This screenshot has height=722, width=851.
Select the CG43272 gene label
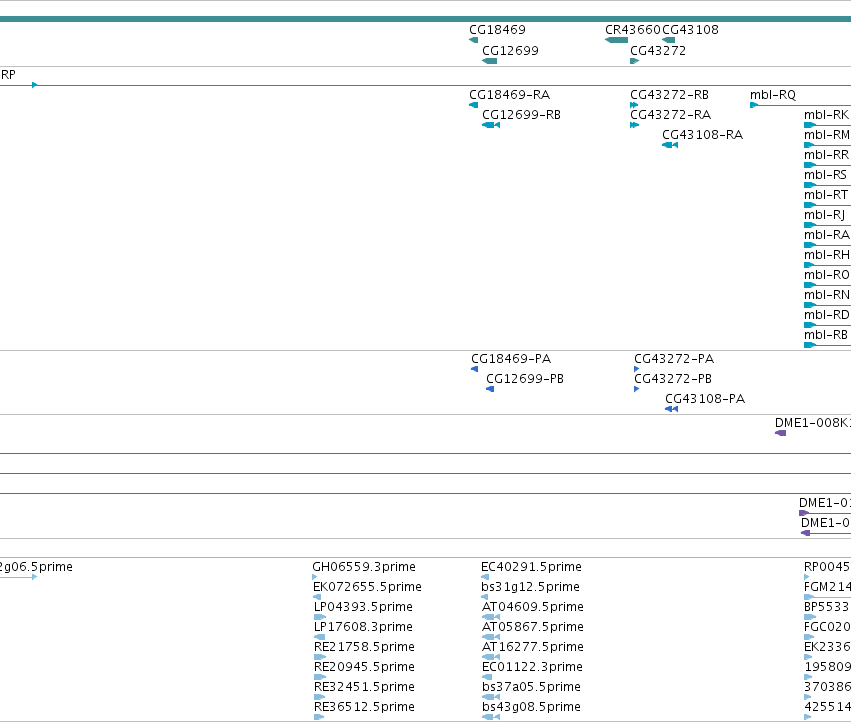click(x=658, y=51)
